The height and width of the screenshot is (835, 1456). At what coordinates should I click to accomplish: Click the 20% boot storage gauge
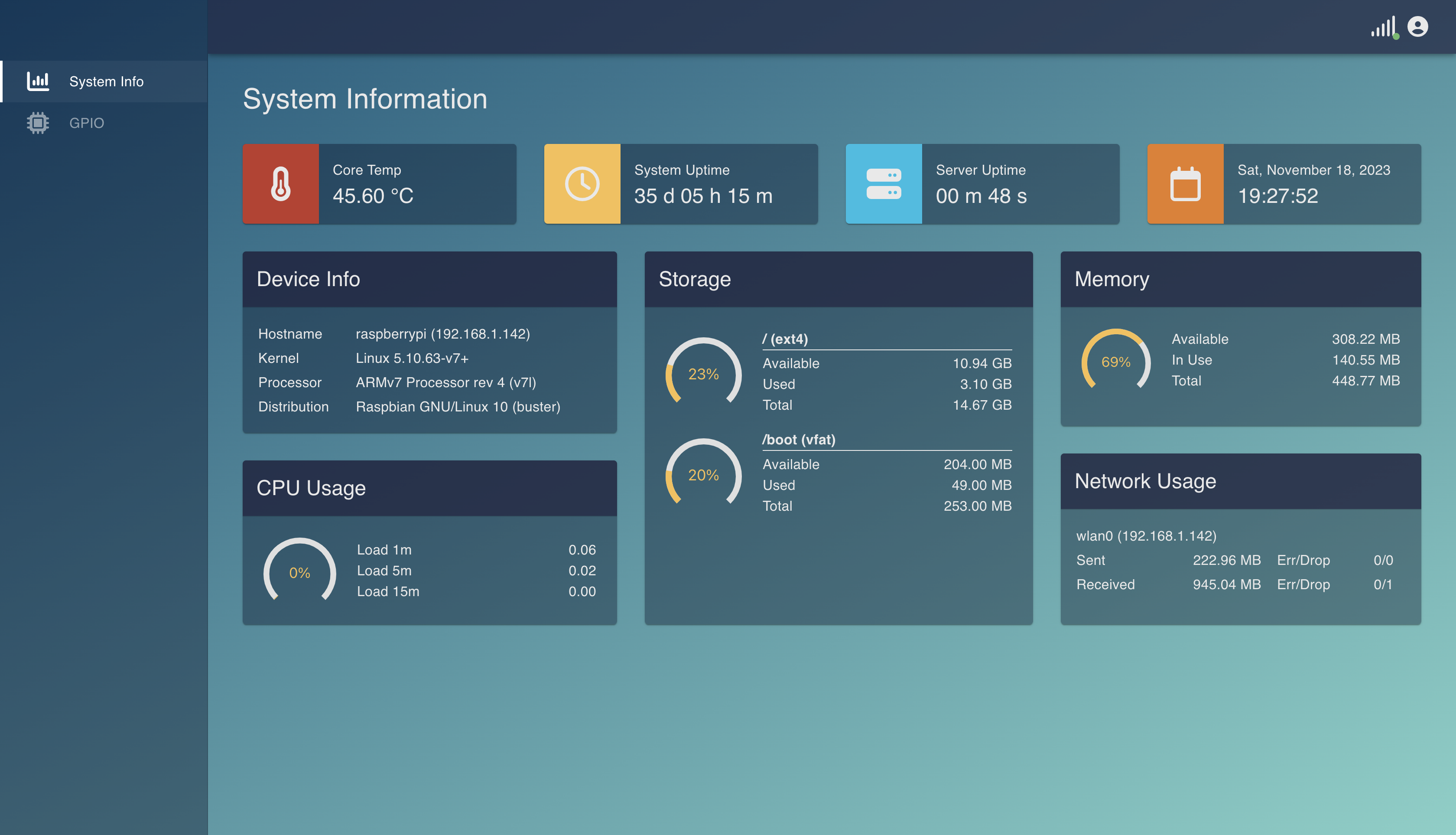tap(703, 475)
